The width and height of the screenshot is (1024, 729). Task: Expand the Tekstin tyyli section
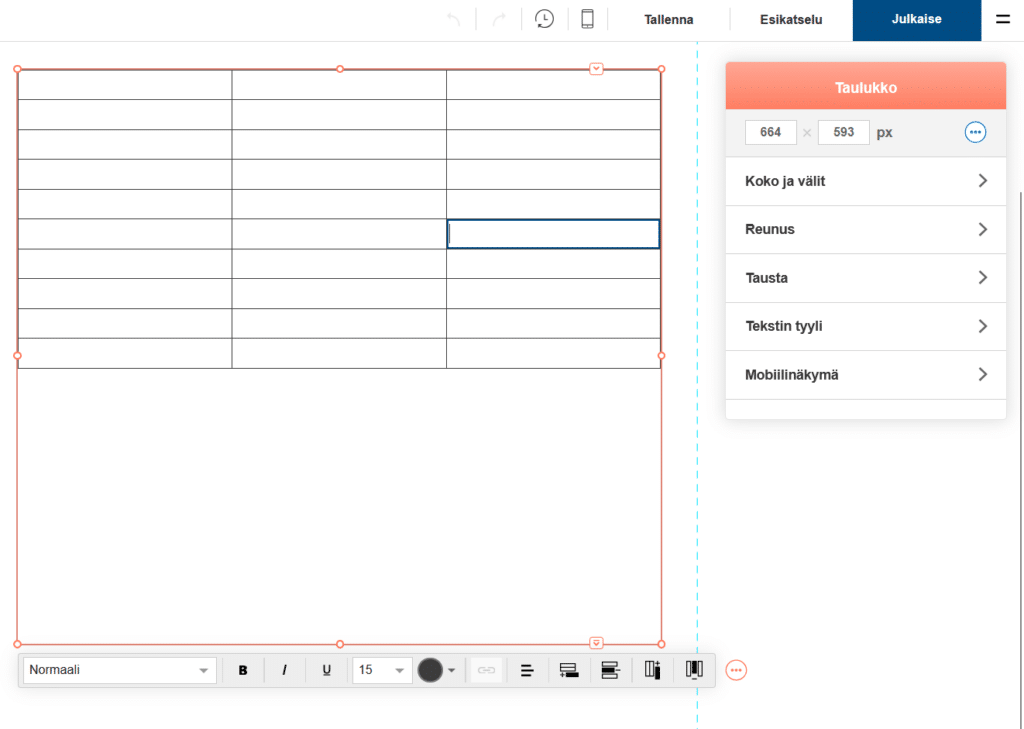pyautogui.click(x=865, y=326)
